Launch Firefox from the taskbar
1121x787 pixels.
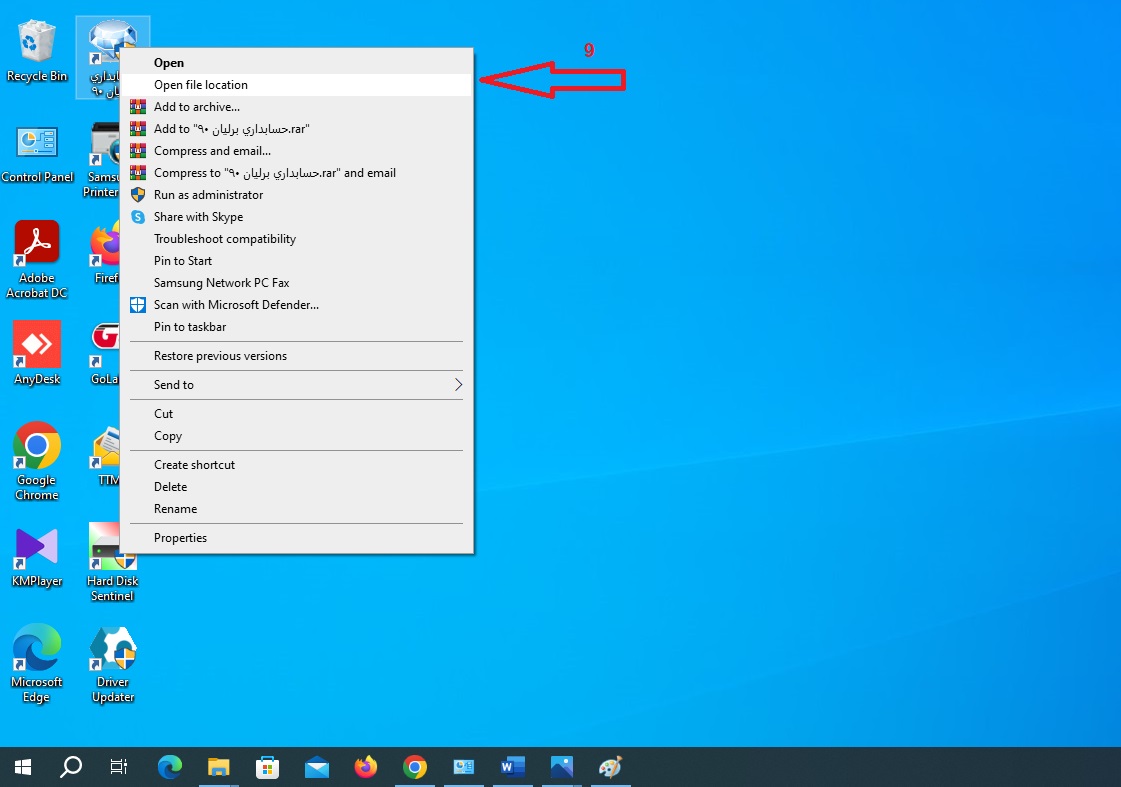click(x=365, y=767)
